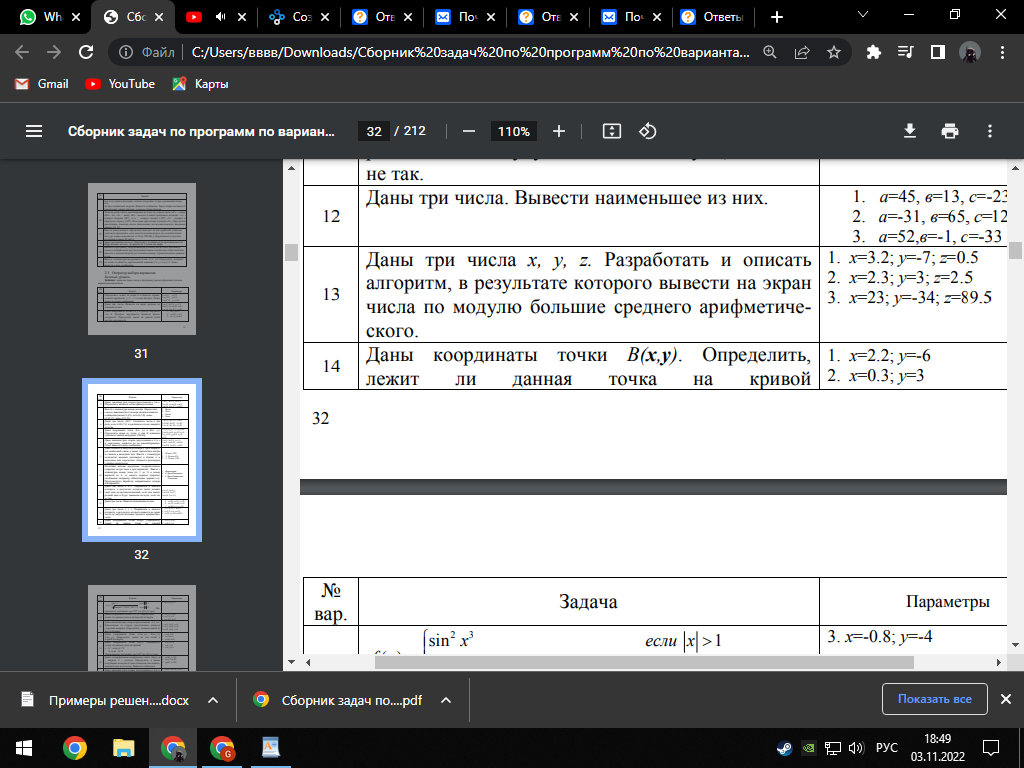The width and height of the screenshot is (1024, 768).
Task: Open the zoom magnifier in address bar
Action: point(770,52)
